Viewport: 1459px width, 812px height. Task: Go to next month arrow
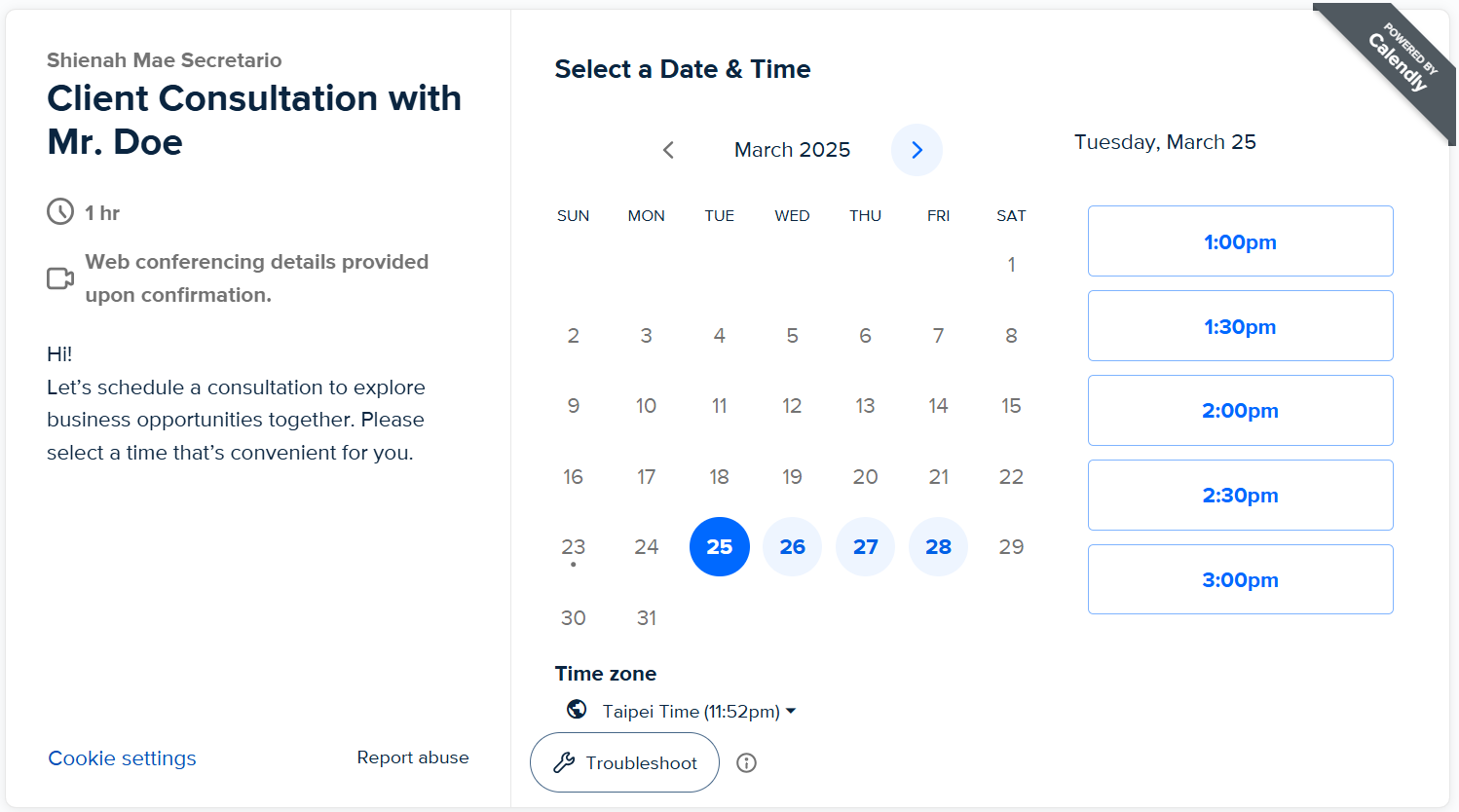(917, 150)
